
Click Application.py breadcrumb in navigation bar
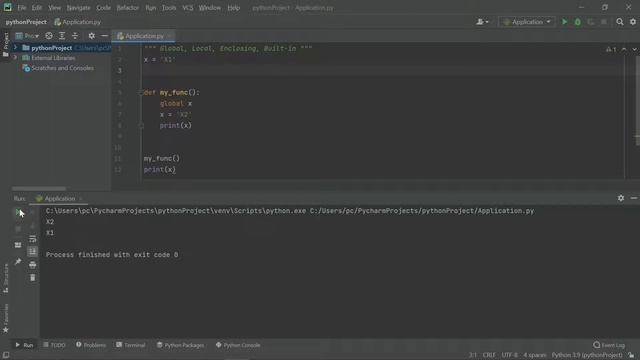coord(78,22)
